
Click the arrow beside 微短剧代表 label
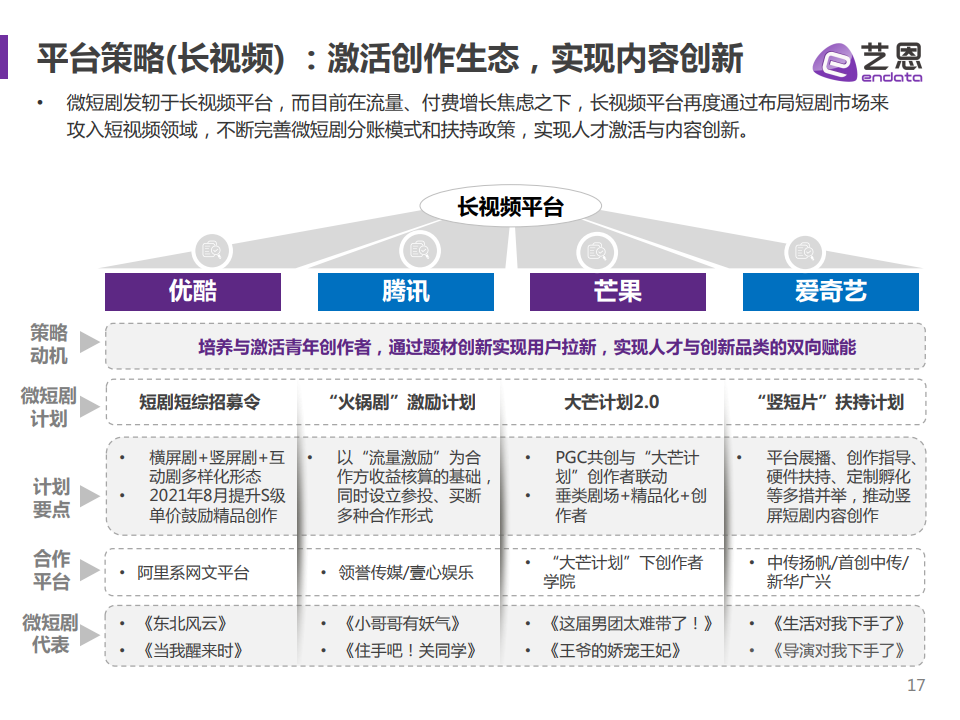click(x=90, y=634)
